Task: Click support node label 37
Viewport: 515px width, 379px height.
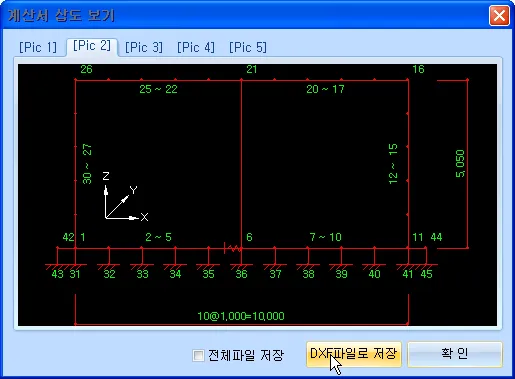Action: coord(275,274)
